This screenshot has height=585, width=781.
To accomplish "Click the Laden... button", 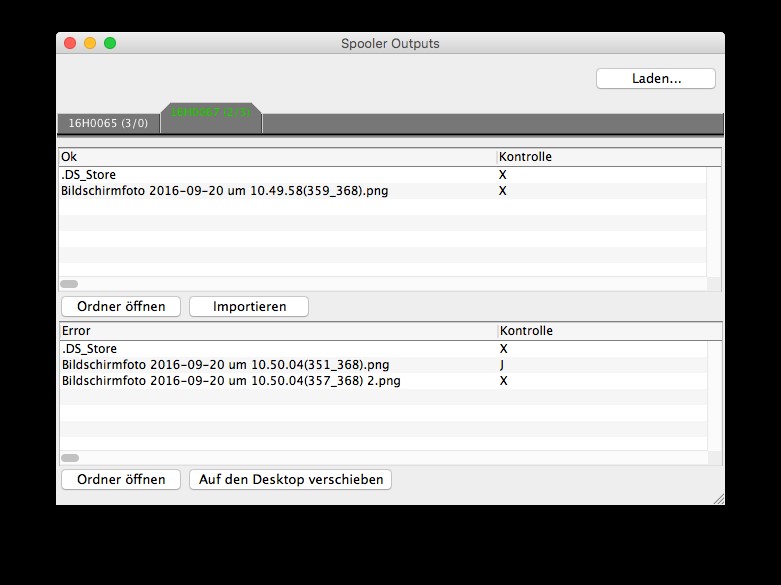I will 655,78.
